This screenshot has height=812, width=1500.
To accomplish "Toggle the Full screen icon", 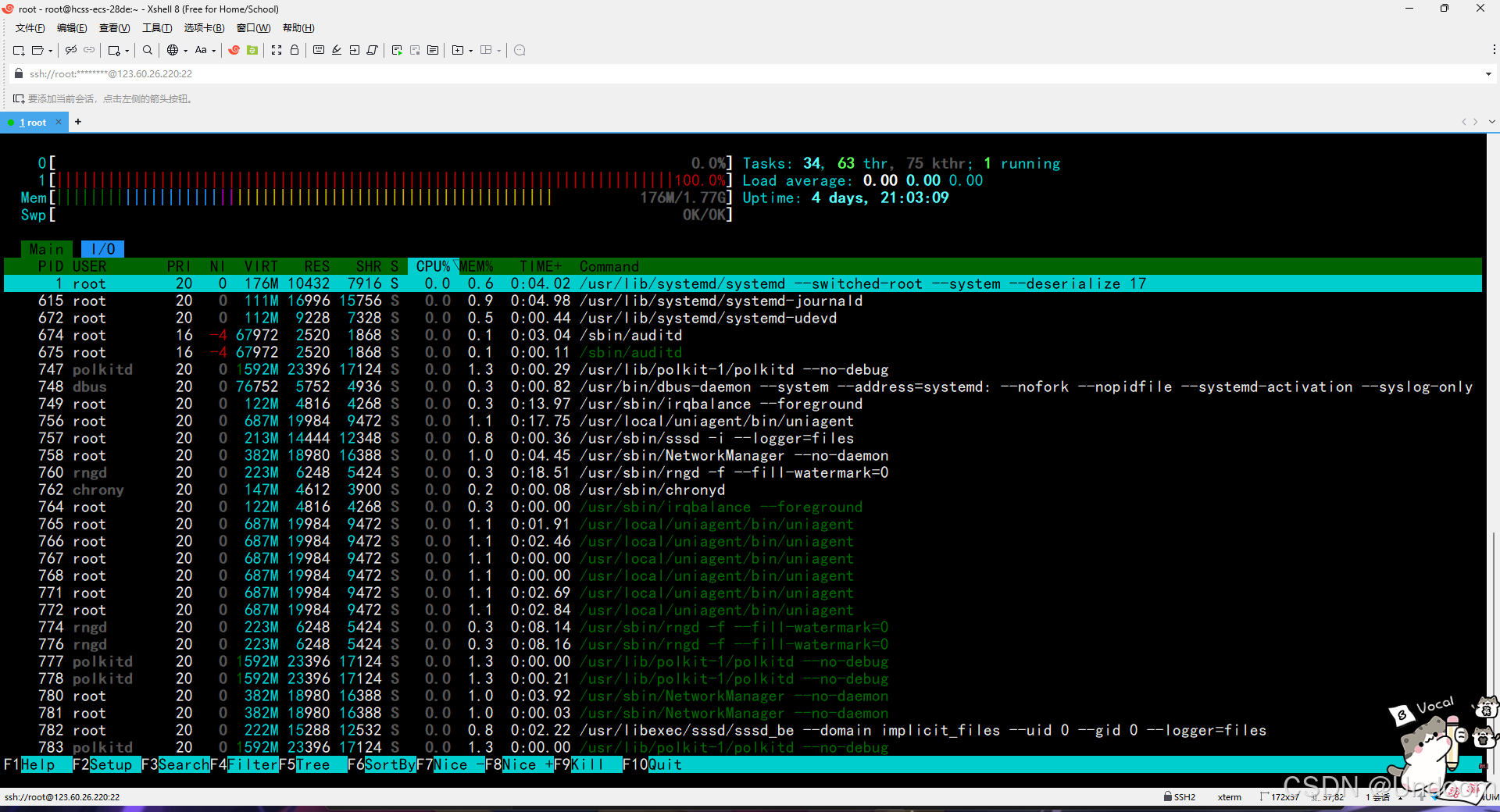I will click(x=277, y=50).
